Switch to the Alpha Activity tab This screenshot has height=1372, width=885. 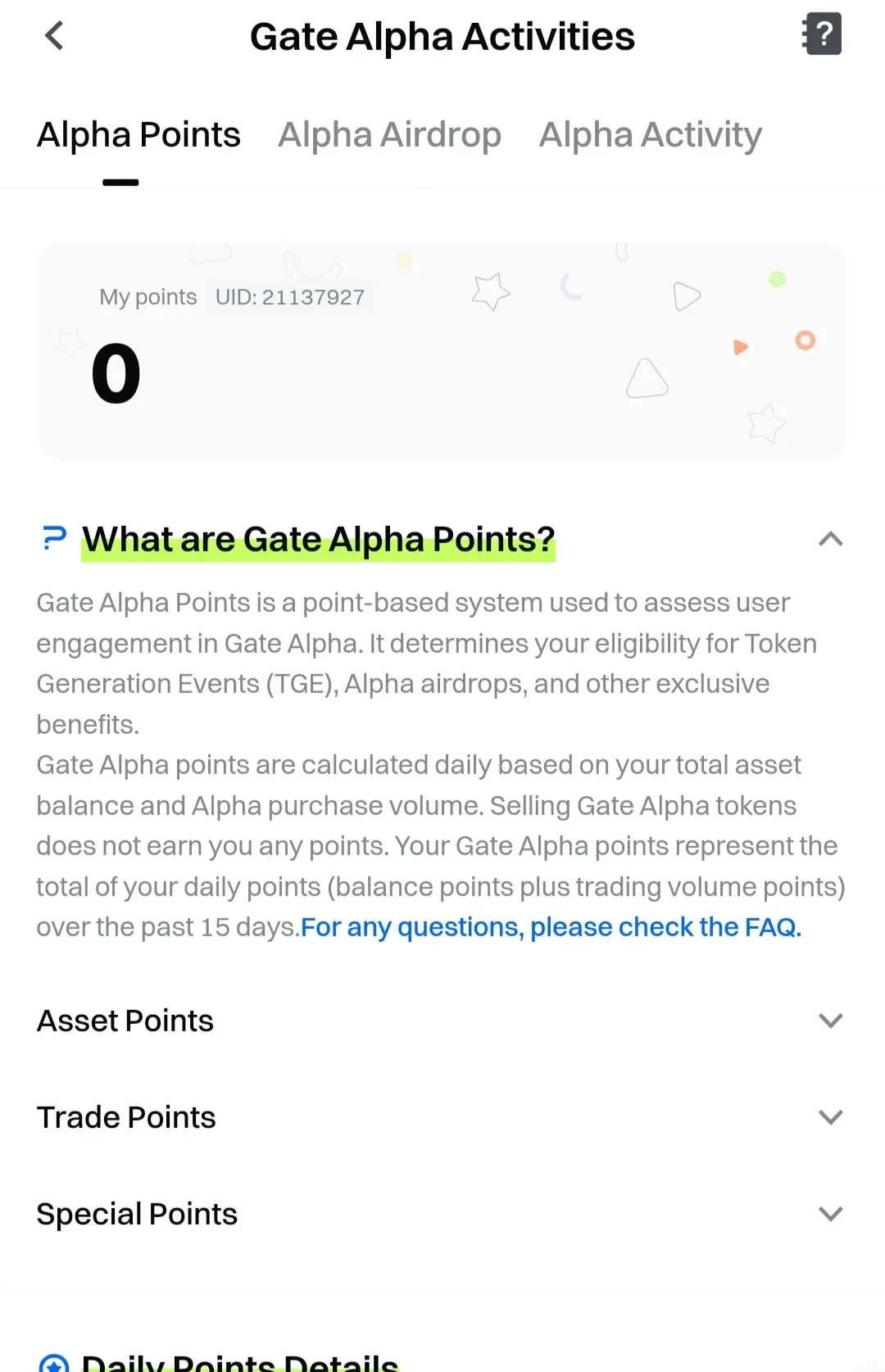[651, 135]
